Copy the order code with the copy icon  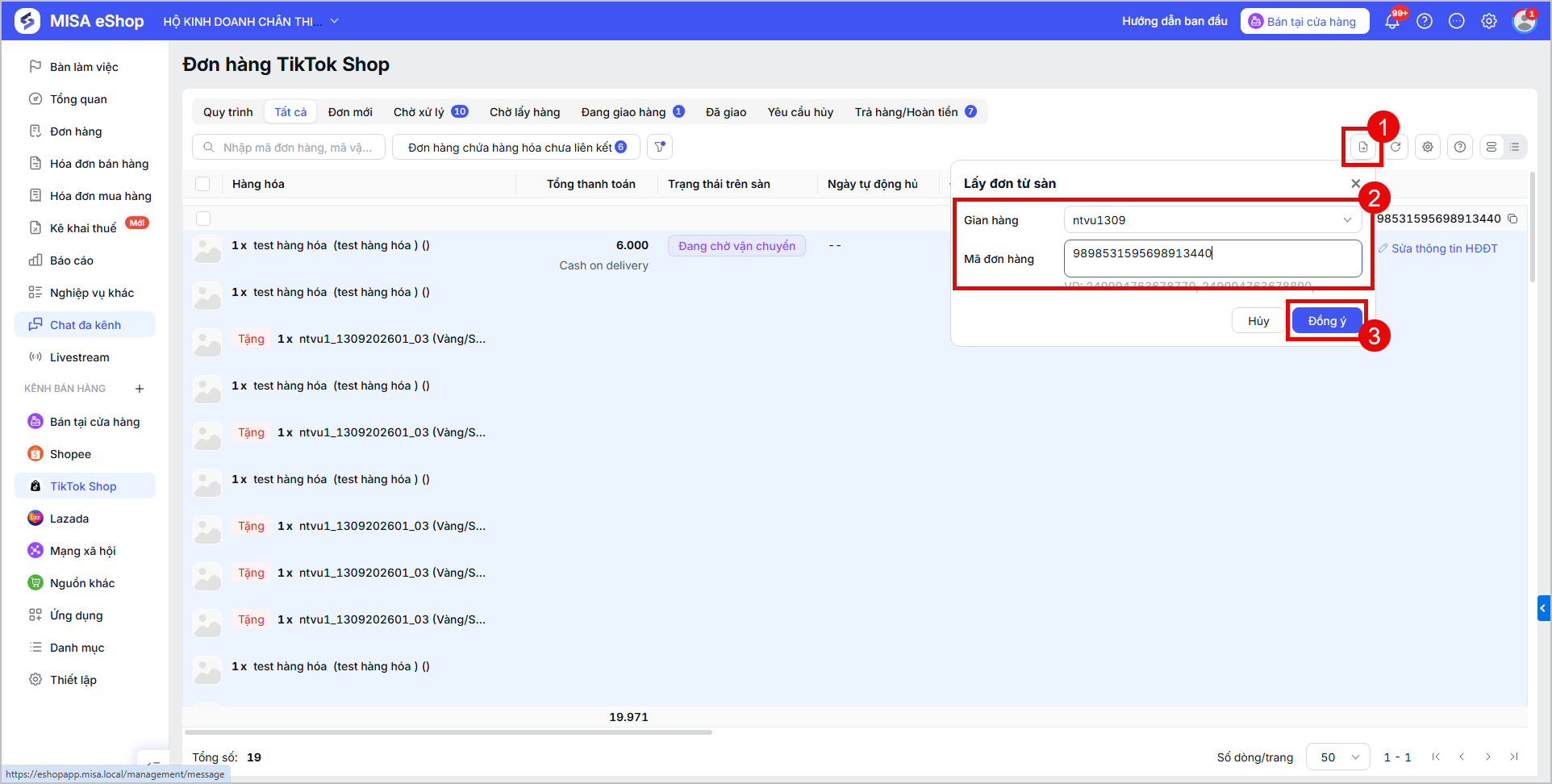click(1513, 219)
